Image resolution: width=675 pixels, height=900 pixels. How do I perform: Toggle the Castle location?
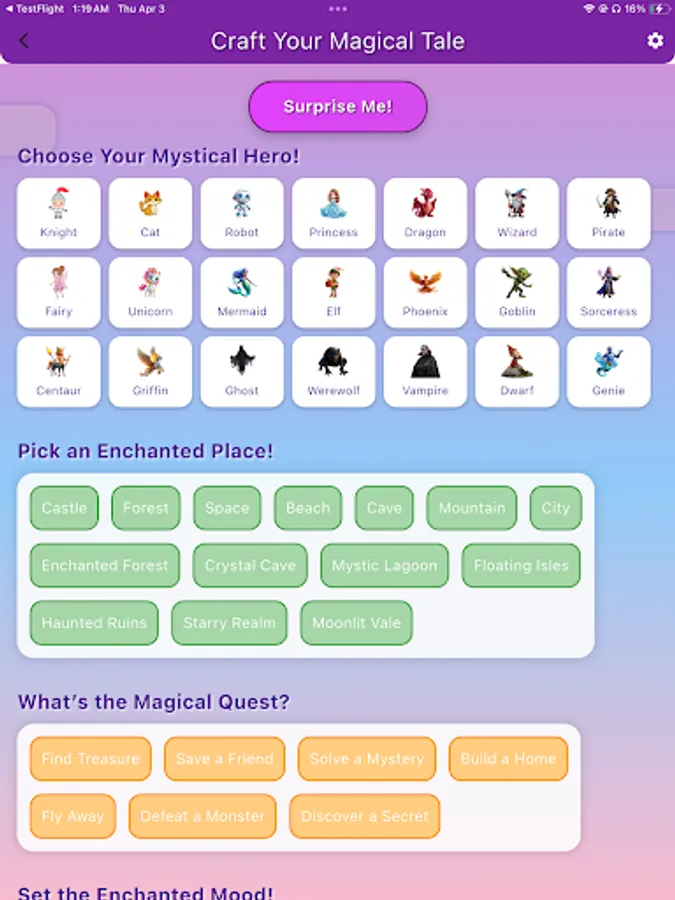63,508
